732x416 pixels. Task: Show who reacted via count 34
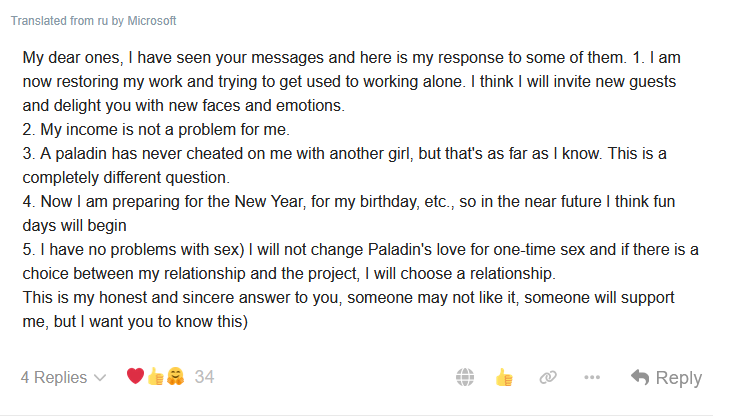pyautogui.click(x=204, y=377)
